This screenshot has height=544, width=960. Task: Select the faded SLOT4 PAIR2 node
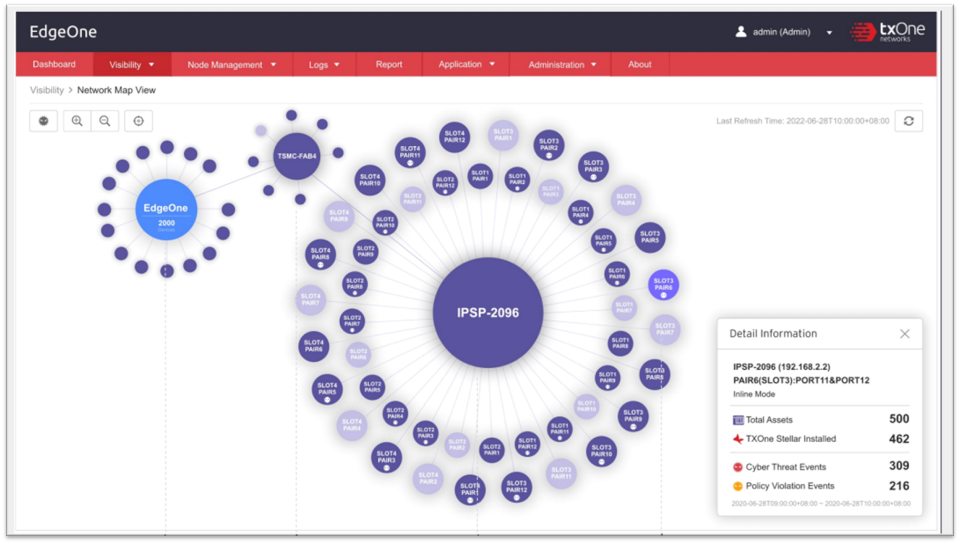click(x=428, y=478)
